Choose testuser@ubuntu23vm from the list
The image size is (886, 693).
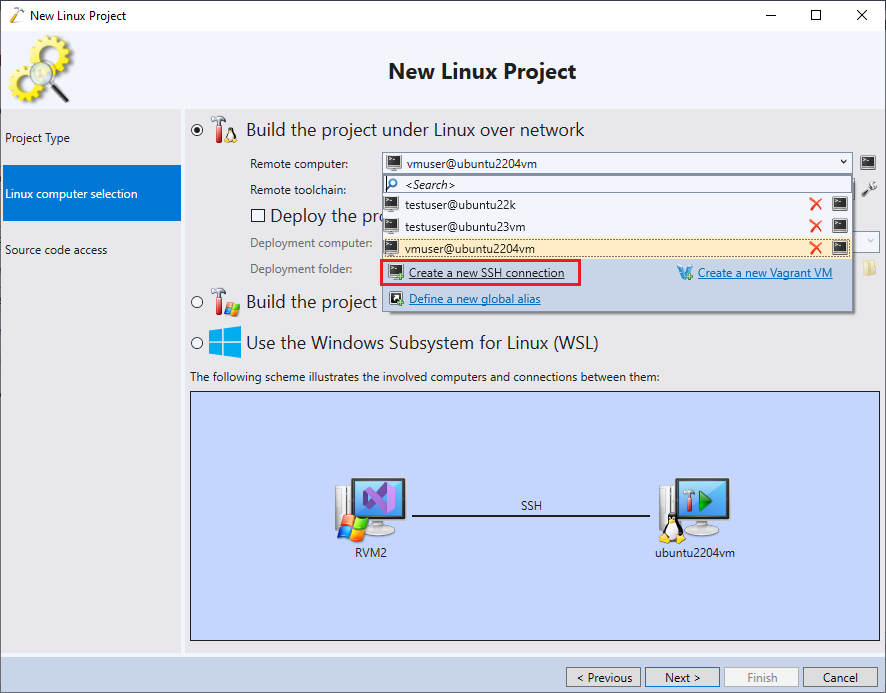pos(617,227)
